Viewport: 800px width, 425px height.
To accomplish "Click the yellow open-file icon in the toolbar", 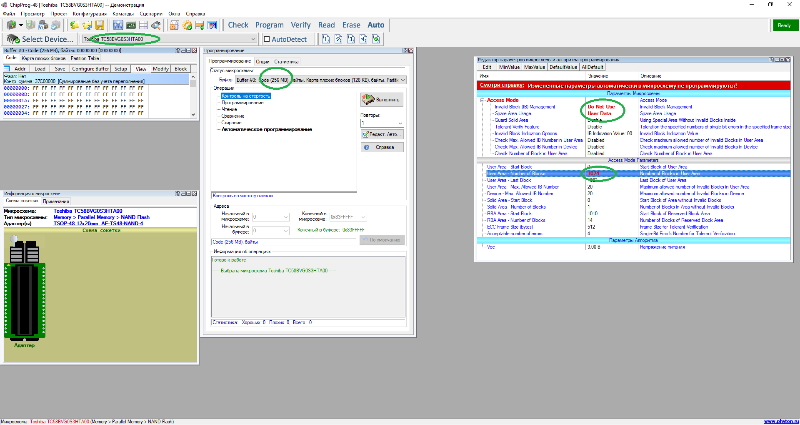I will coord(74,25).
